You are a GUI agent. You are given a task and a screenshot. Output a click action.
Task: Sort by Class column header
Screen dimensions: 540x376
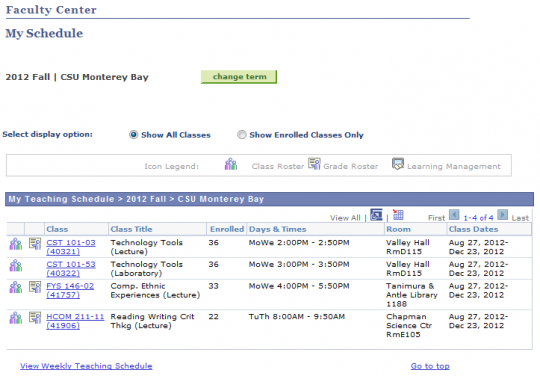(x=57, y=229)
